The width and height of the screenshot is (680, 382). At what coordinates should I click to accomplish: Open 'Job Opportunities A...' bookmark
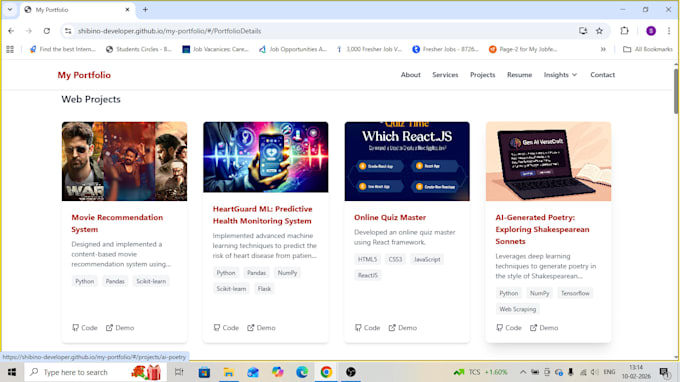point(293,49)
